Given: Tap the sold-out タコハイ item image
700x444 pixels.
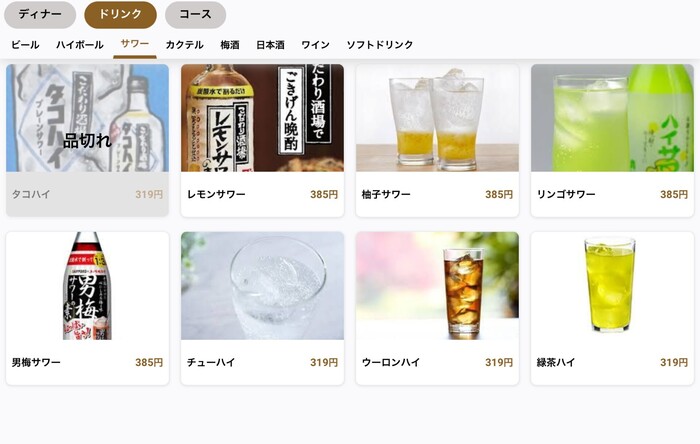Looking at the screenshot, I should pyautogui.click(x=88, y=118).
